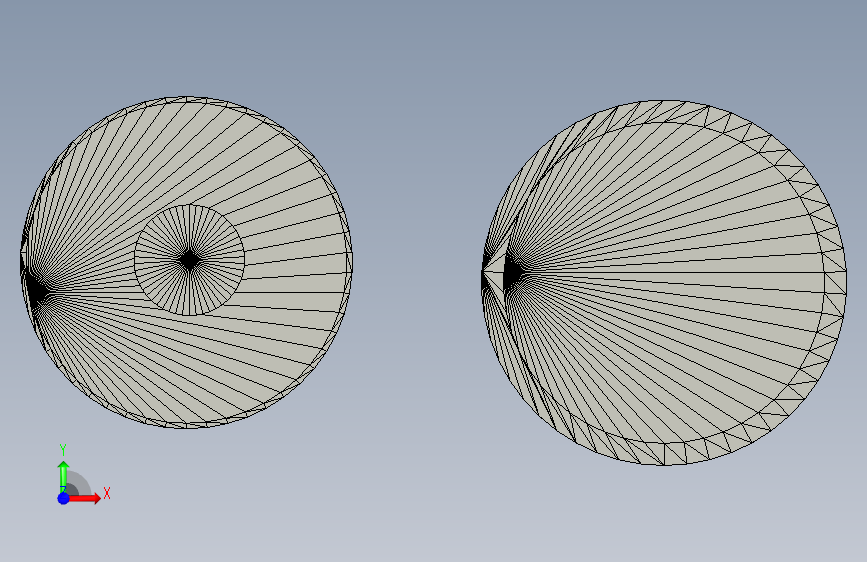
Task: Select the right meshed disc with triangulated rim
Action: 664,283
